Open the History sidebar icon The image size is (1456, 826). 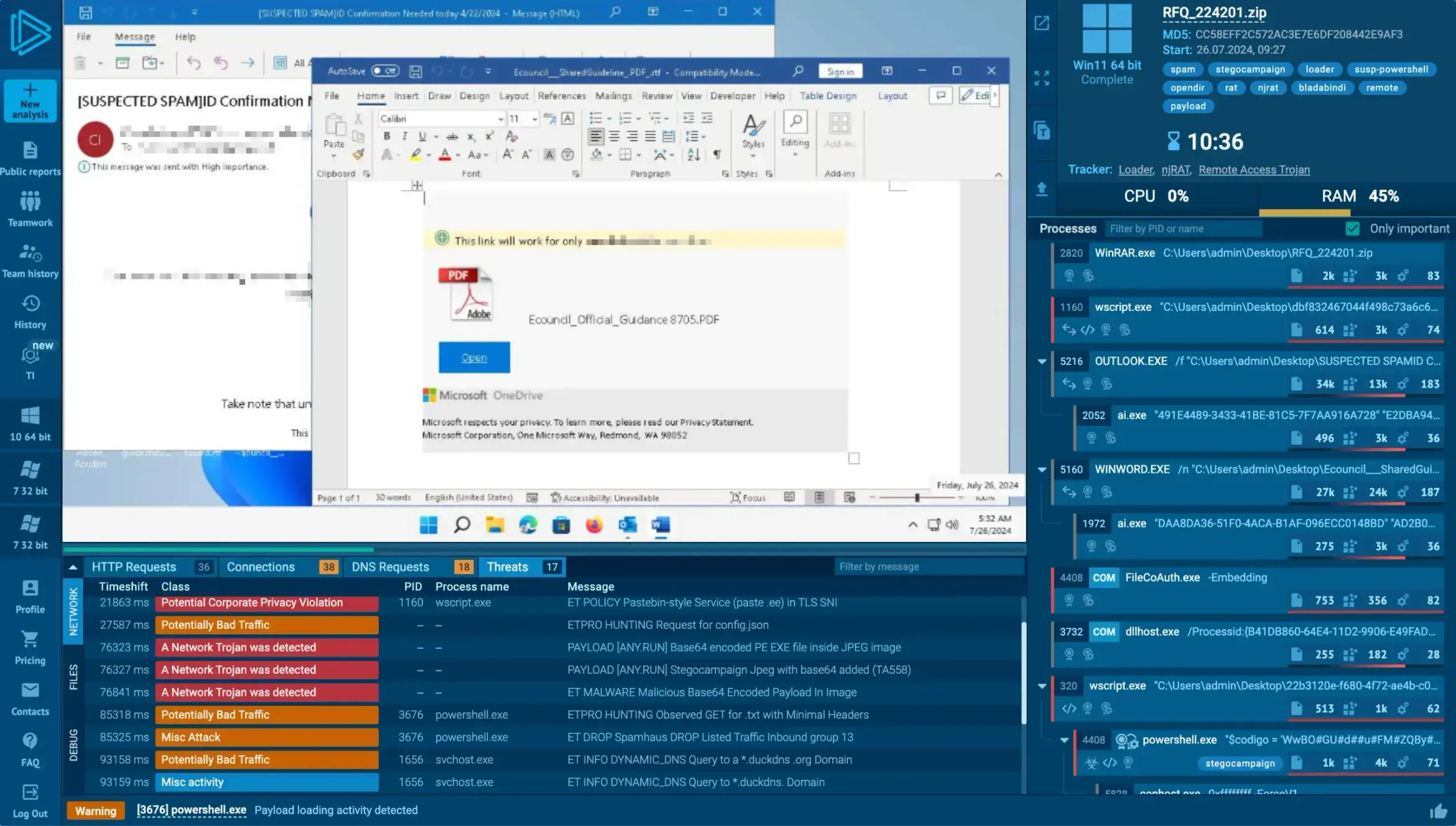coord(30,304)
